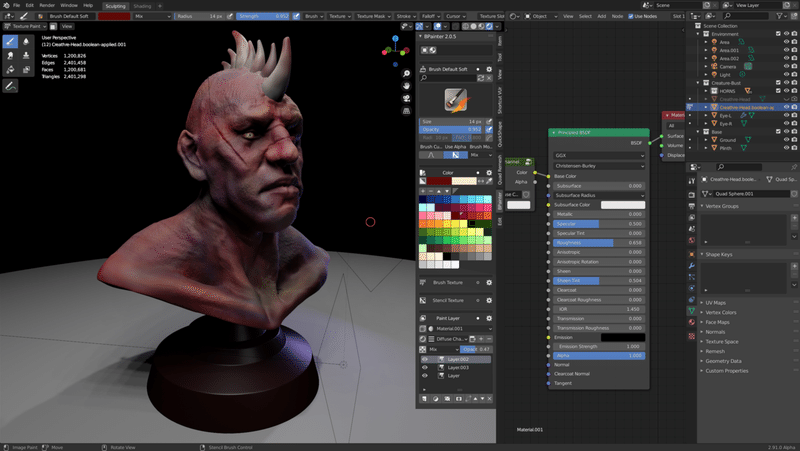Select the Soften tool in toolbar
This screenshot has width=800, height=451.
tap(25, 42)
